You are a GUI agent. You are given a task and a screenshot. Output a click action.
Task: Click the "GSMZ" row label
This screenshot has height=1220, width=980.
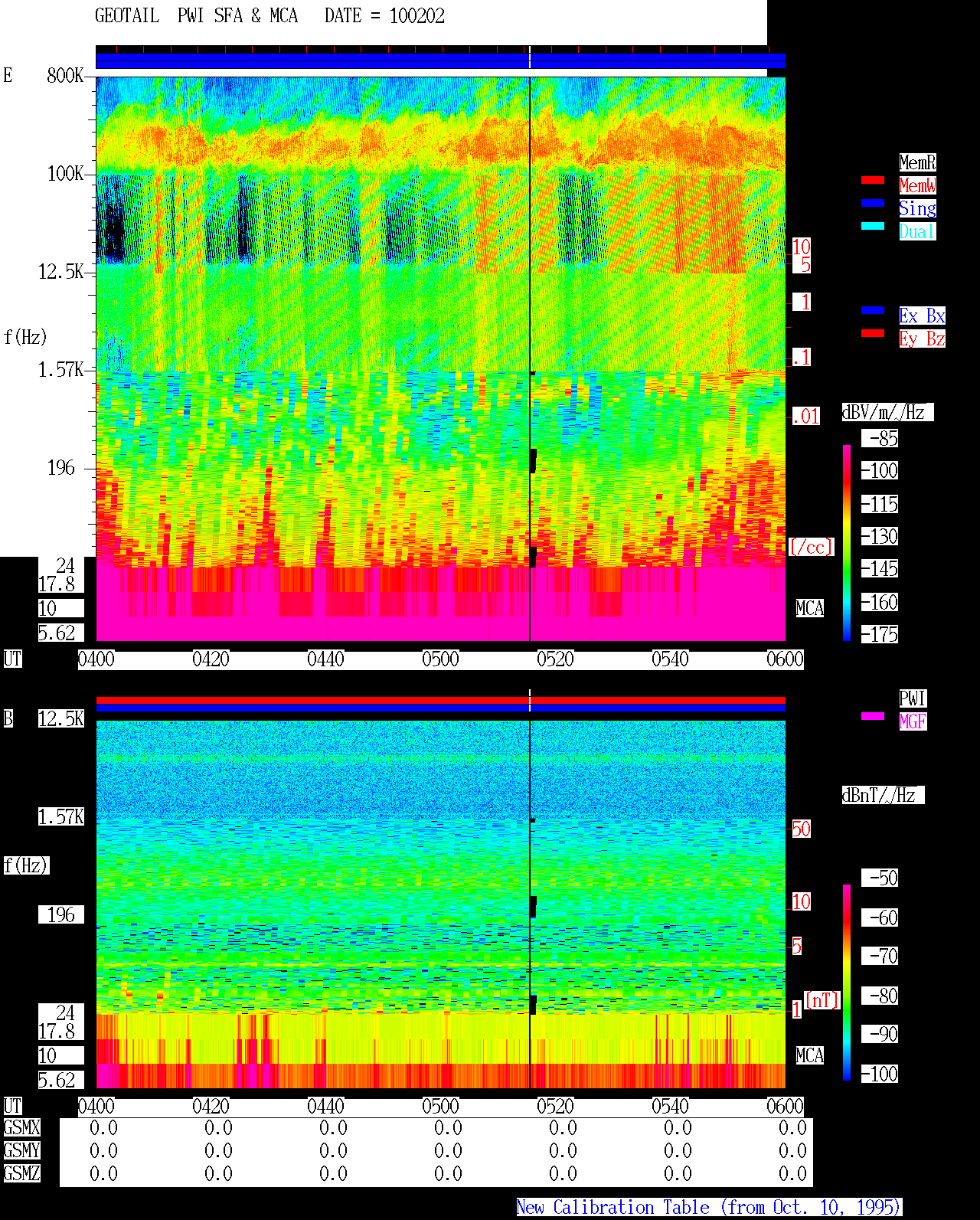click(21, 1173)
